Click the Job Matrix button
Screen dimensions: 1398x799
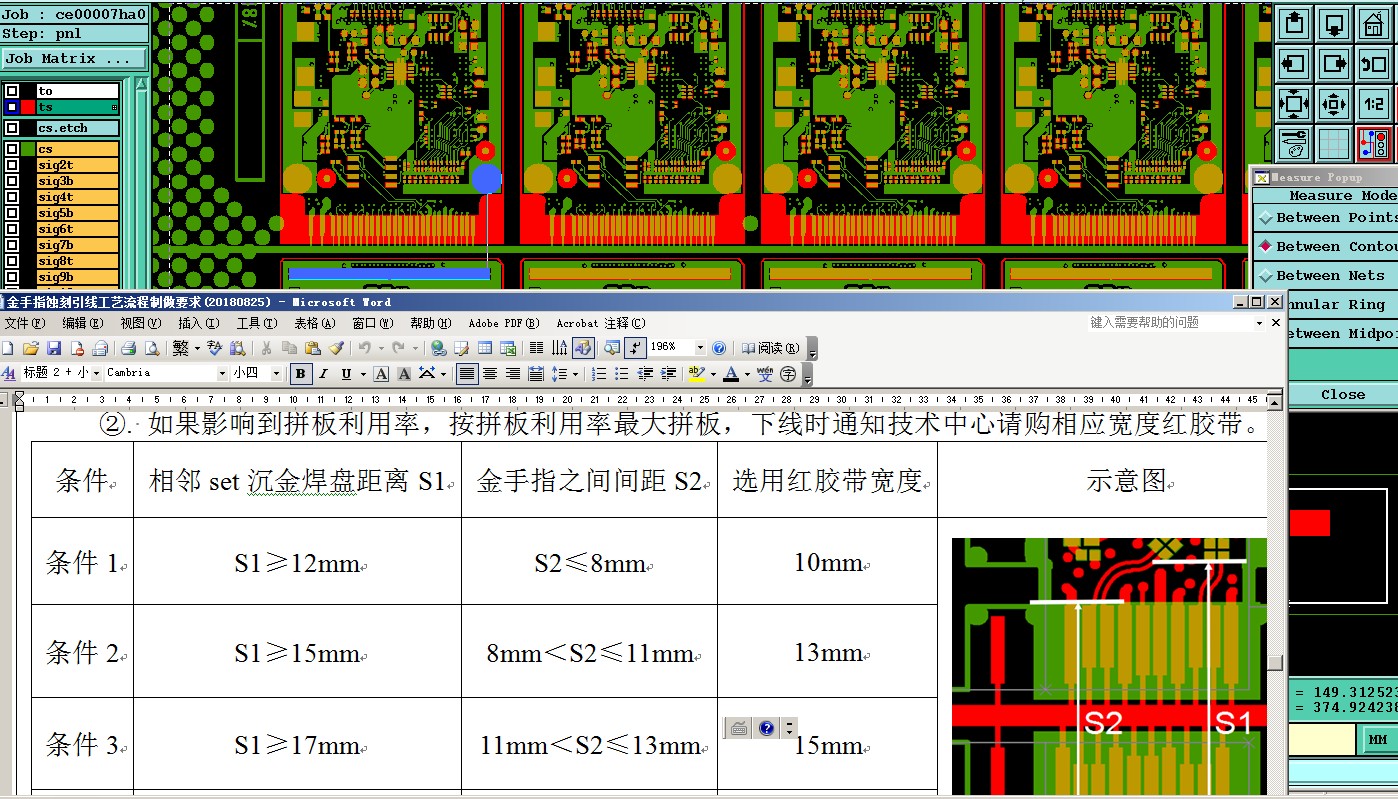[x=74, y=59]
